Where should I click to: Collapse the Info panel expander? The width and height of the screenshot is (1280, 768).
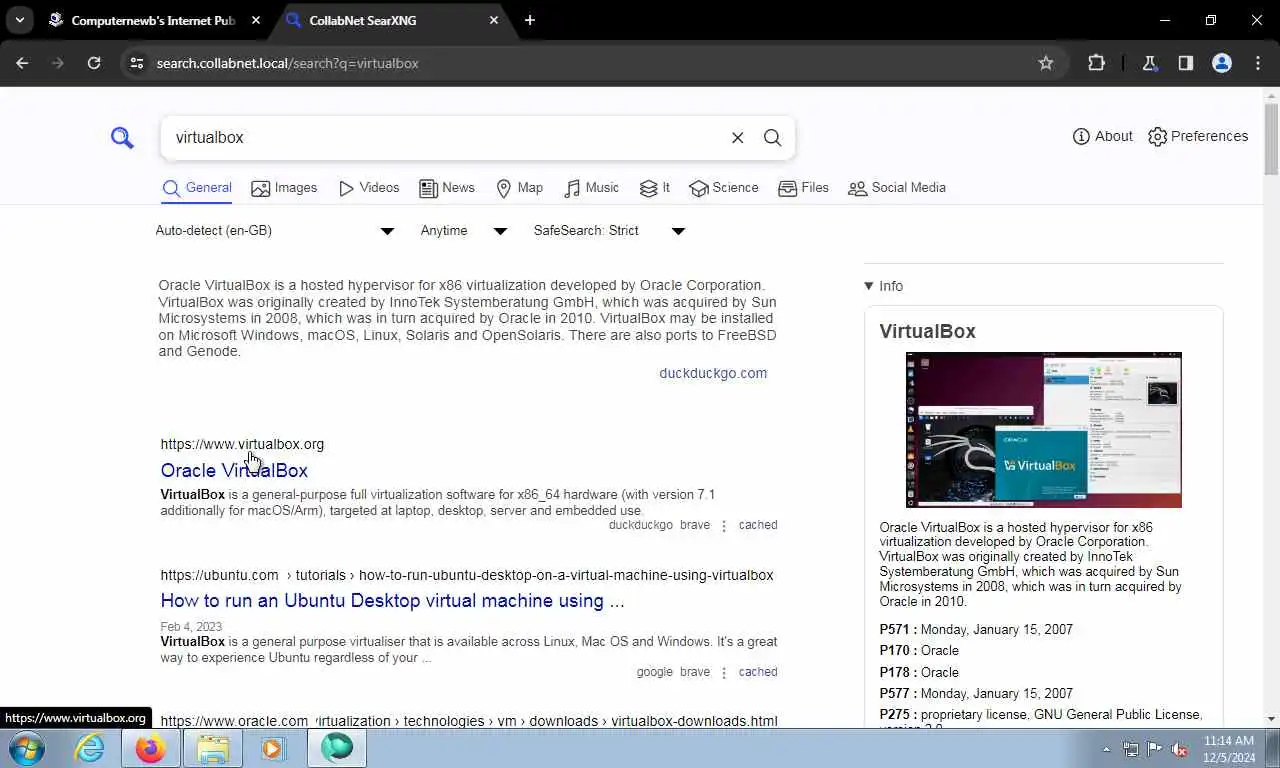(884, 286)
